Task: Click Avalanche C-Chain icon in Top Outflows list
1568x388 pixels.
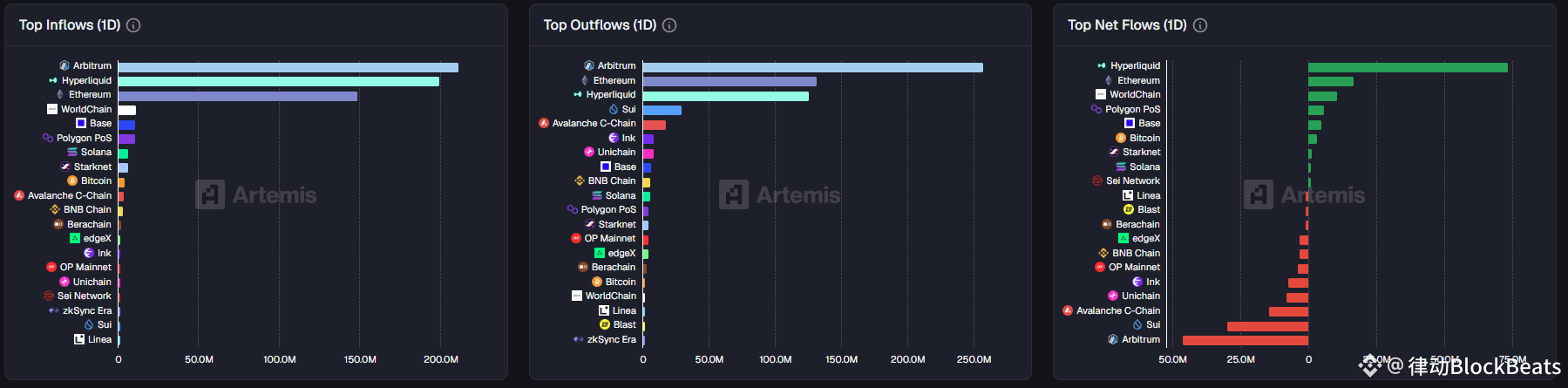Action: [x=544, y=123]
